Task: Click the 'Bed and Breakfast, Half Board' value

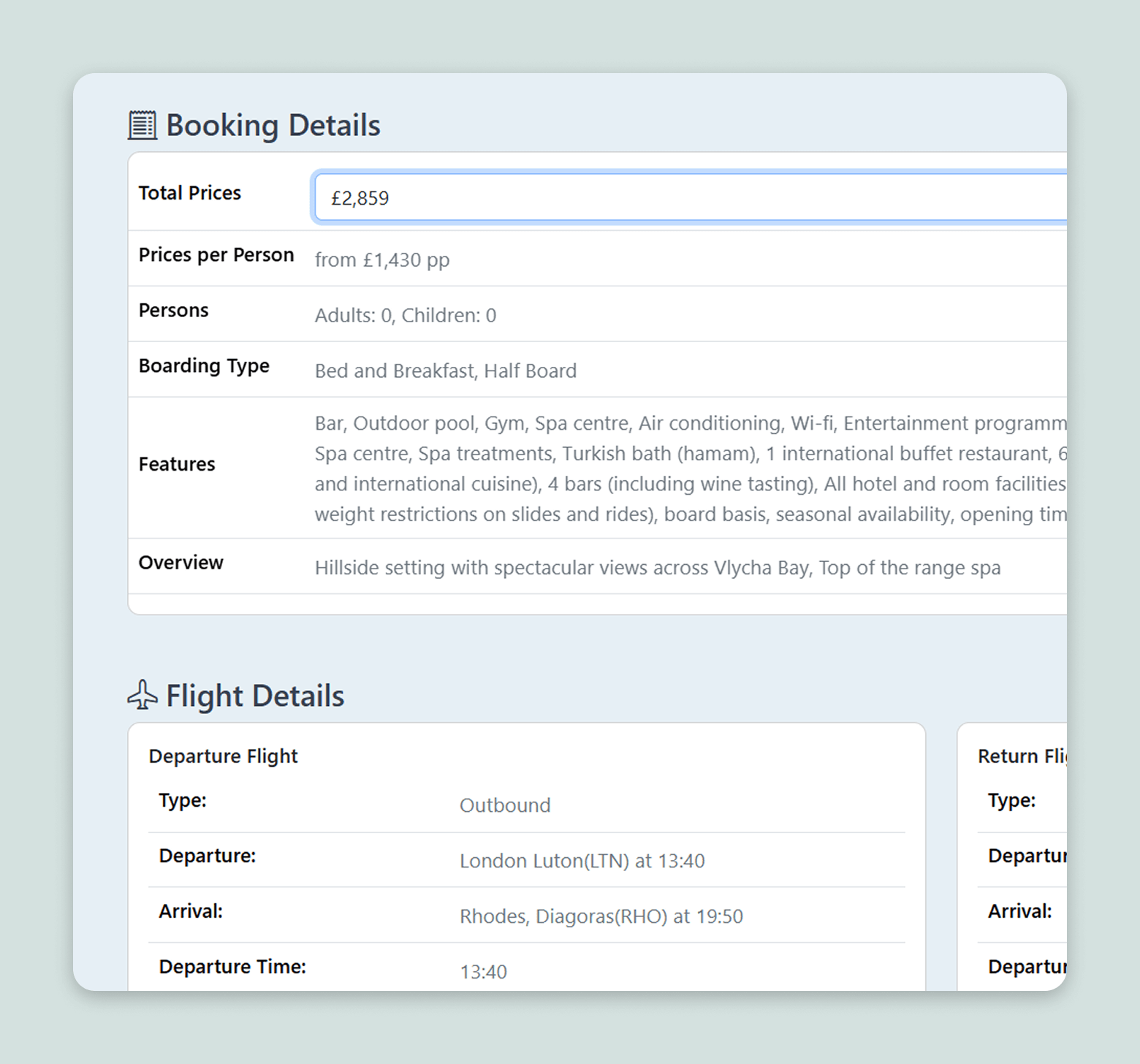Action: pyautogui.click(x=446, y=371)
